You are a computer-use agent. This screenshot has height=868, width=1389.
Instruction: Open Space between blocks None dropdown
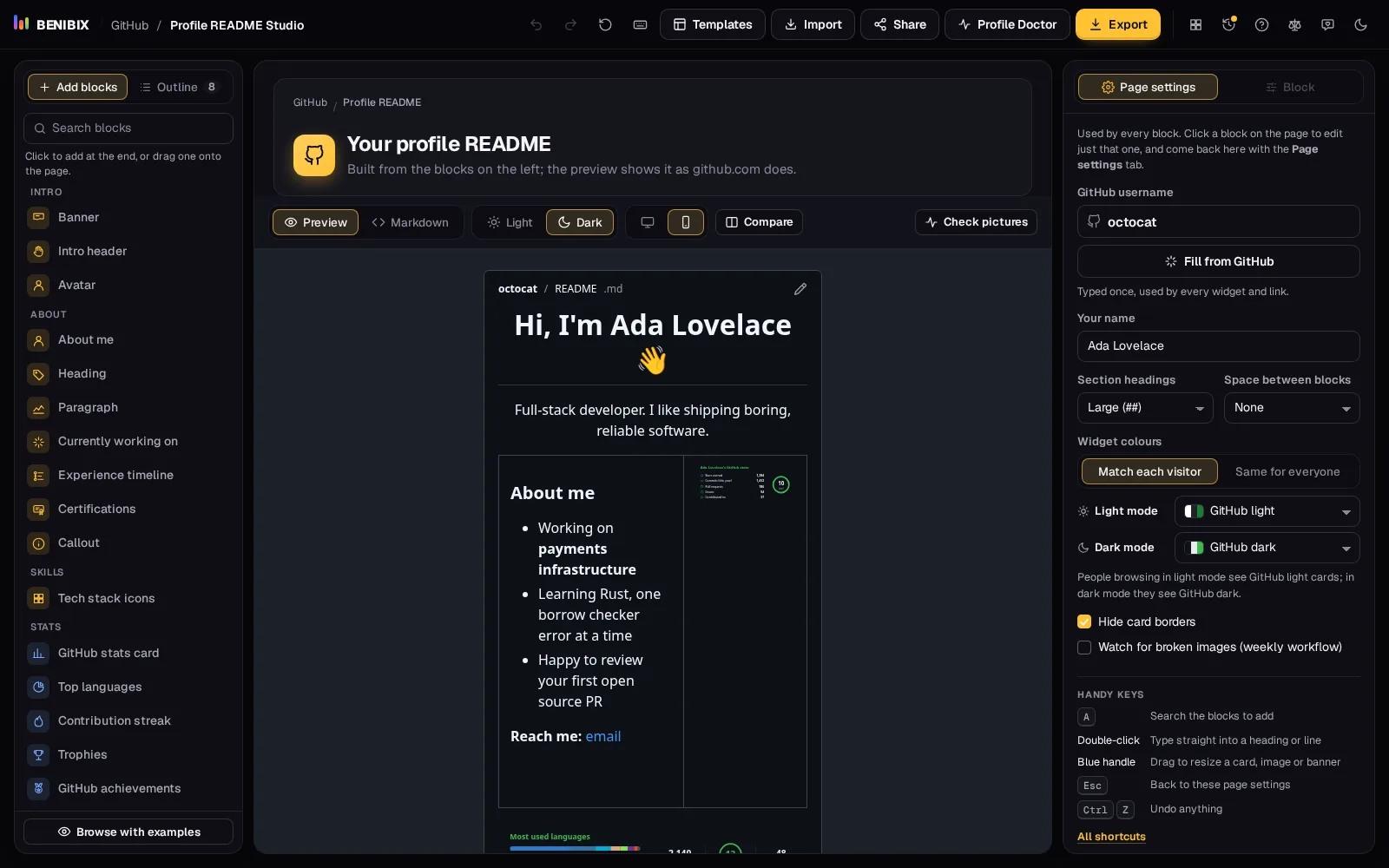pyautogui.click(x=1292, y=408)
